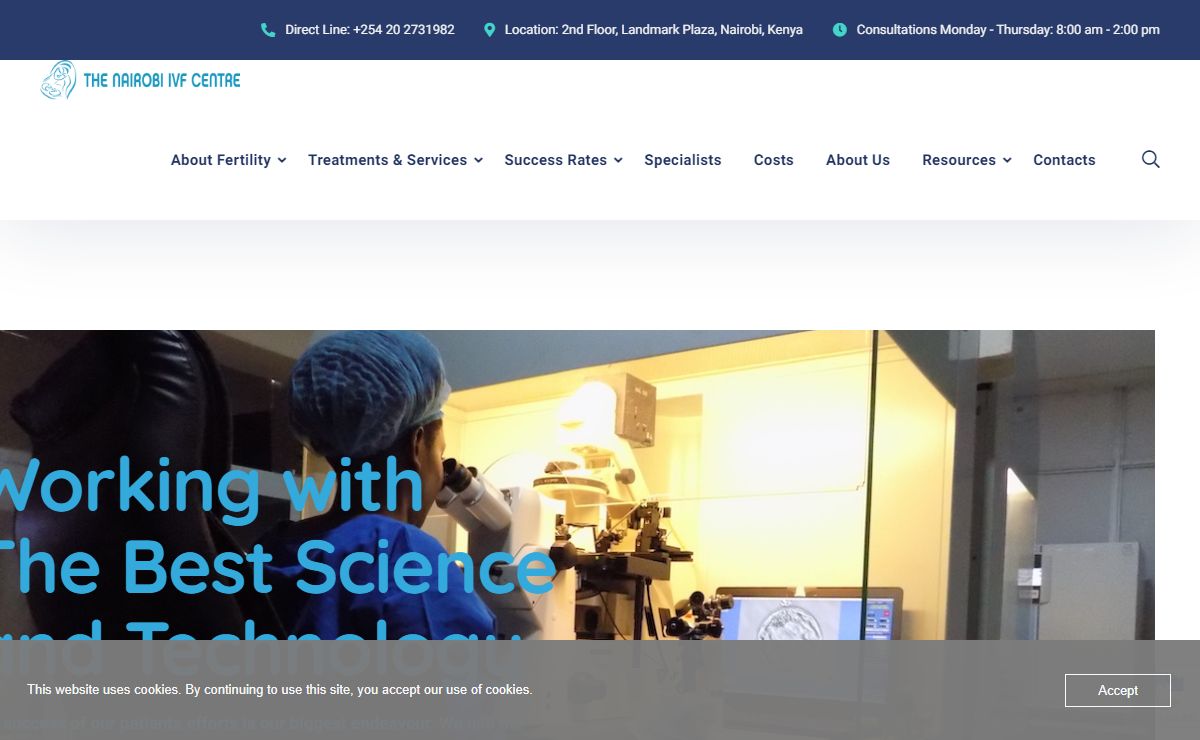Click the clock icon beside Consultations
Screen dimensions: 1200x740
point(839,30)
